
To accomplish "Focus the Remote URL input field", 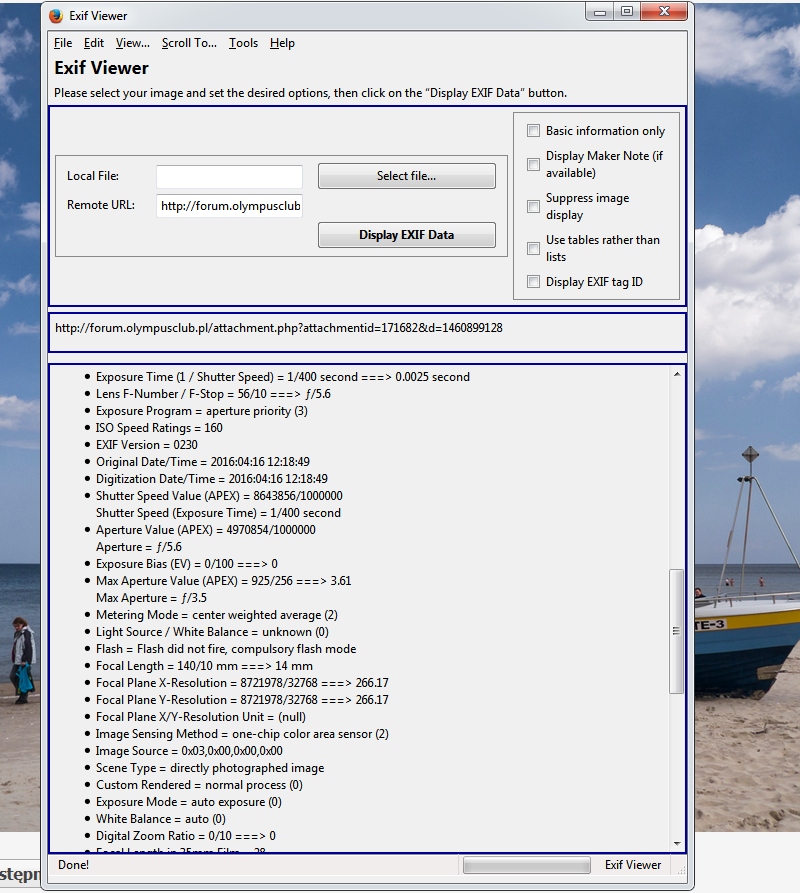I will click(229, 207).
